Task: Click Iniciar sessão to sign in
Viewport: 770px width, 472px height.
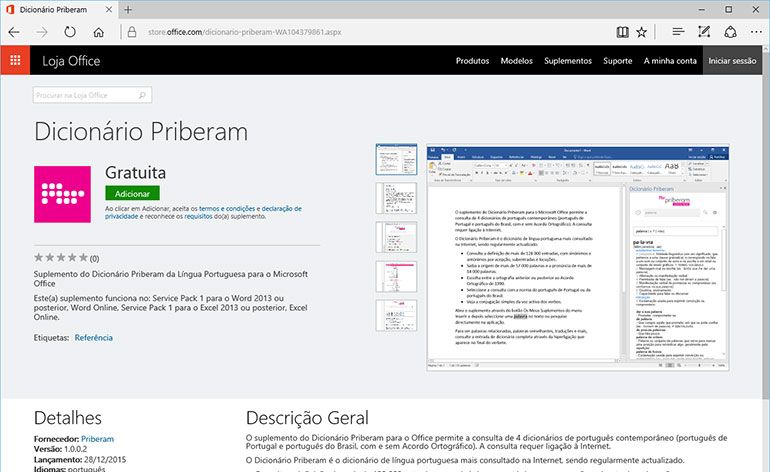Action: click(x=732, y=61)
